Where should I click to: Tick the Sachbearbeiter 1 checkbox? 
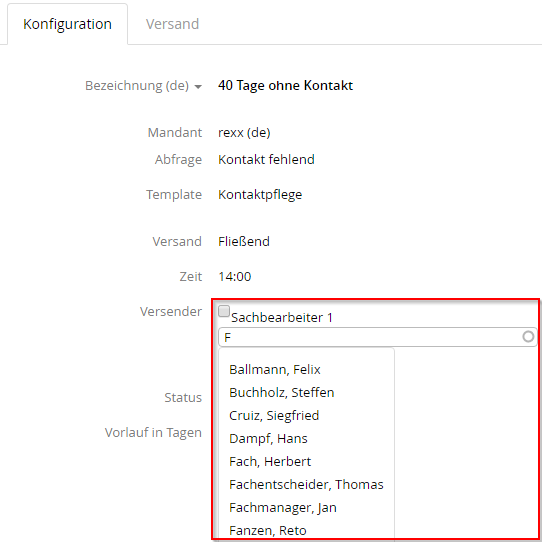(x=224, y=311)
